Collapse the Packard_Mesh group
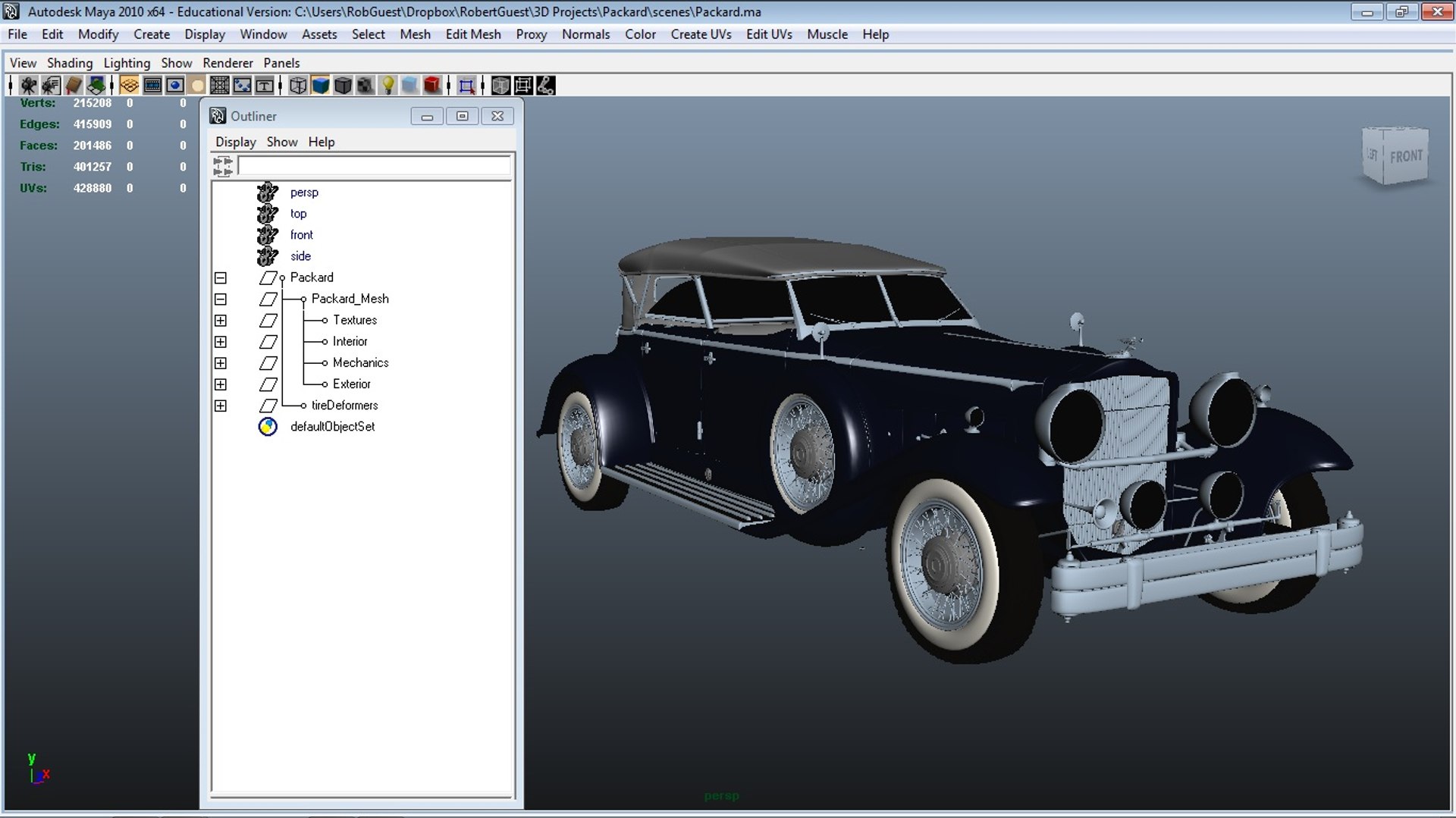 tap(221, 299)
